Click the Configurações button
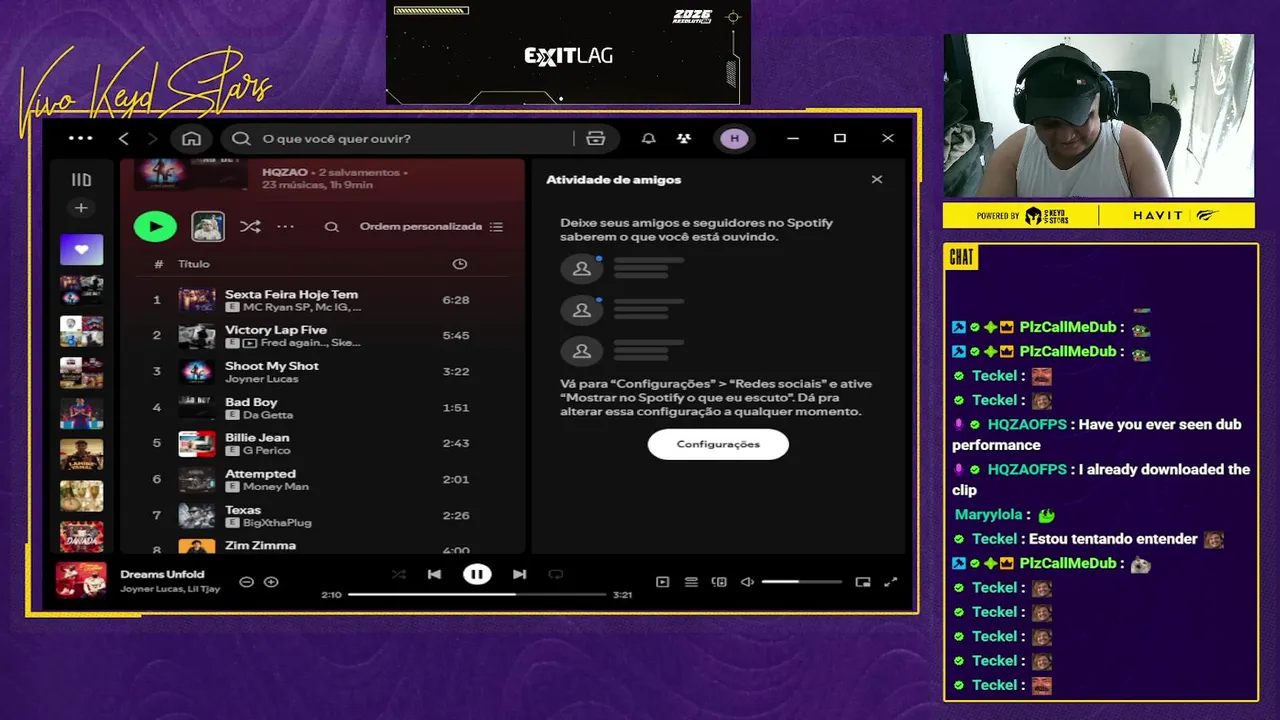Viewport: 1280px width, 720px height. 718,444
